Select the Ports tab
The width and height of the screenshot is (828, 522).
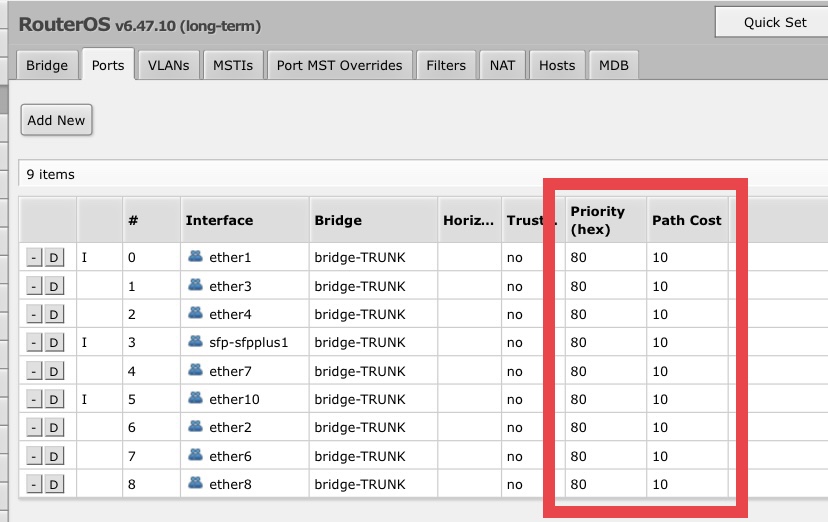(108, 65)
